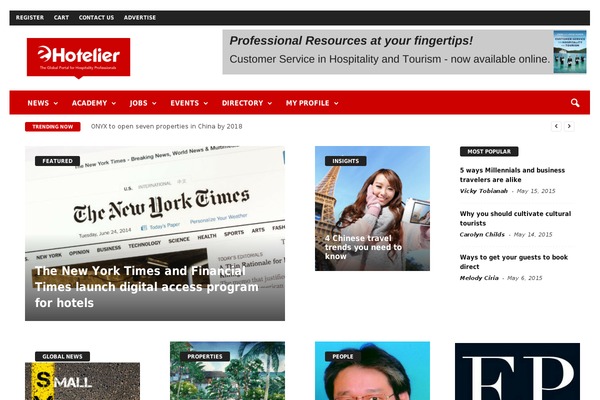600x400 pixels.
Task: Click author Vicky Tobianah
Action: 484,191
